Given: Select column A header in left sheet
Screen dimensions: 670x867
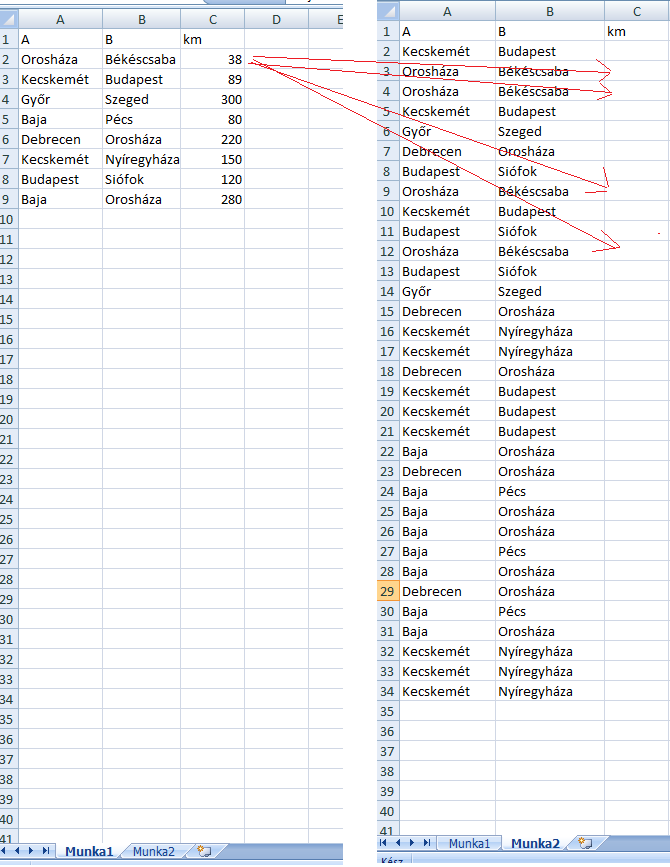Looking at the screenshot, I should click(60, 19).
